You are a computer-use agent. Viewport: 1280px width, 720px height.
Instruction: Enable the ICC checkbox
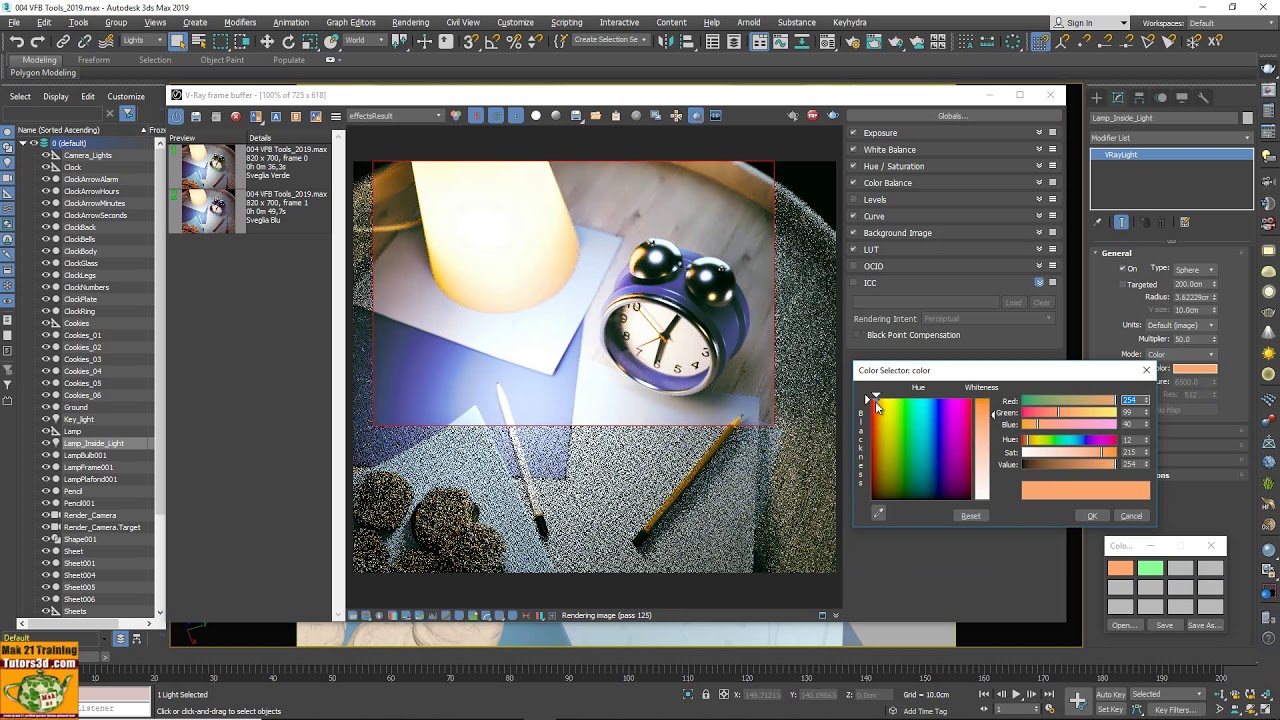[x=853, y=283]
